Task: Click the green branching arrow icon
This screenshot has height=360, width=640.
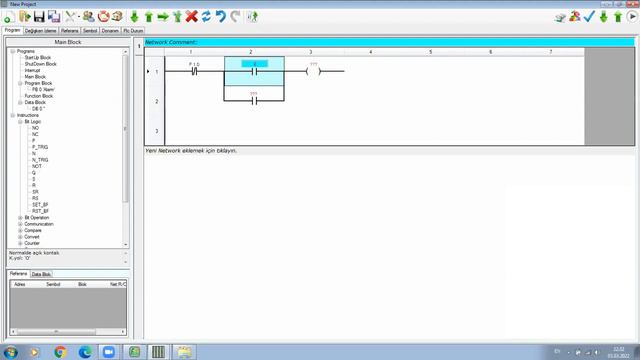Action: (x=177, y=17)
